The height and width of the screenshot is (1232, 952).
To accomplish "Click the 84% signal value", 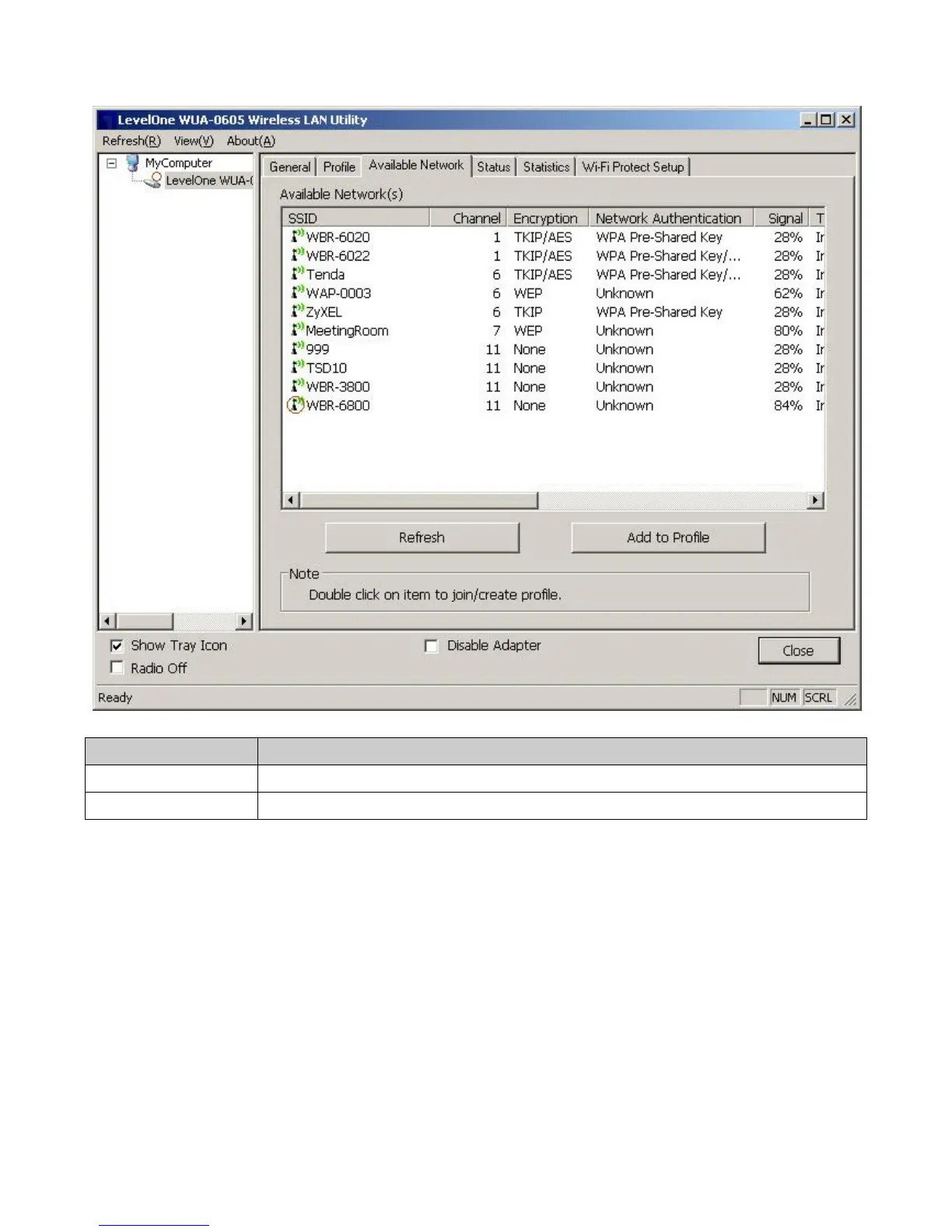I will tap(788, 405).
